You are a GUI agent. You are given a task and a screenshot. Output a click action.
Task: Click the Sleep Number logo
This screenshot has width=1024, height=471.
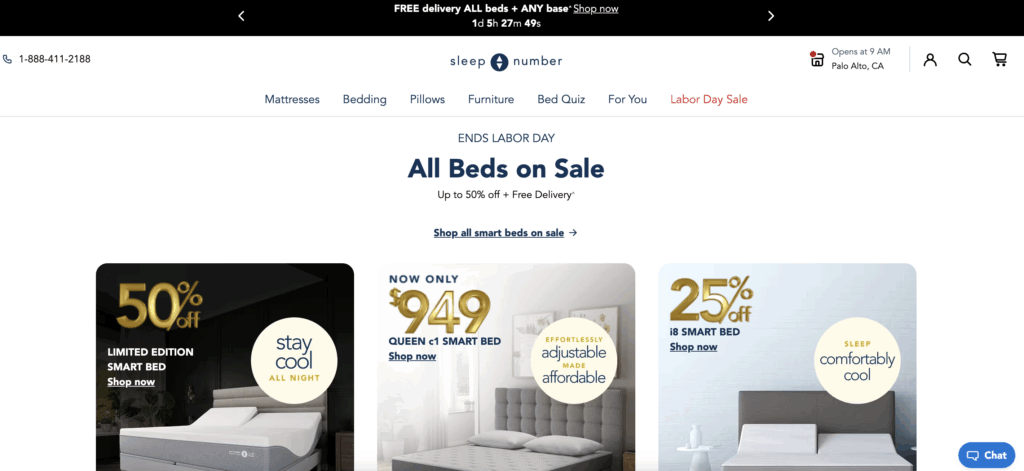[x=505, y=61]
